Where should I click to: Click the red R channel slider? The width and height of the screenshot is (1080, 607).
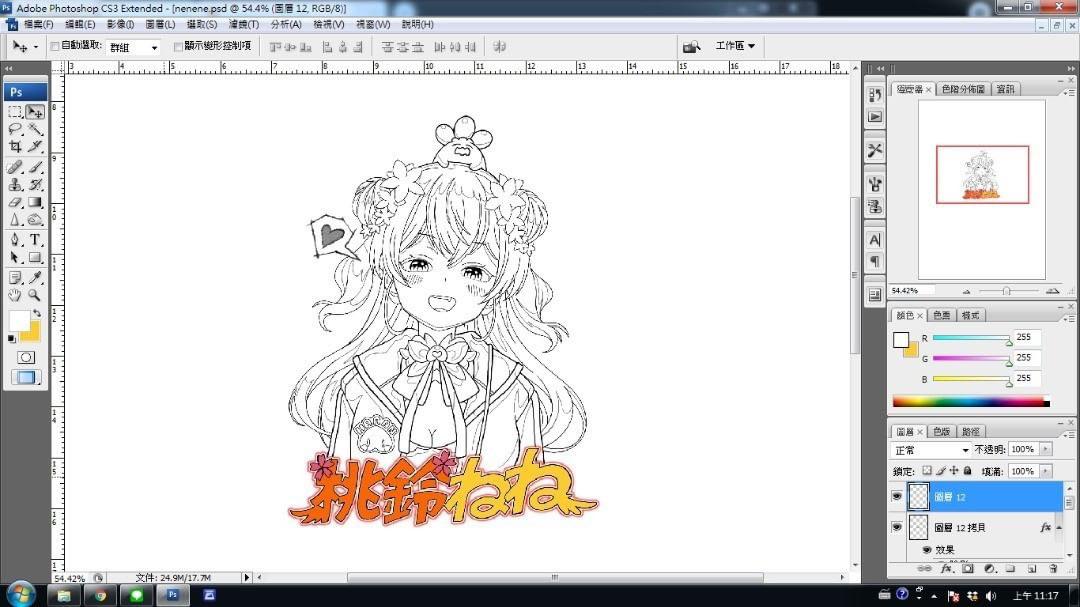click(x=970, y=338)
